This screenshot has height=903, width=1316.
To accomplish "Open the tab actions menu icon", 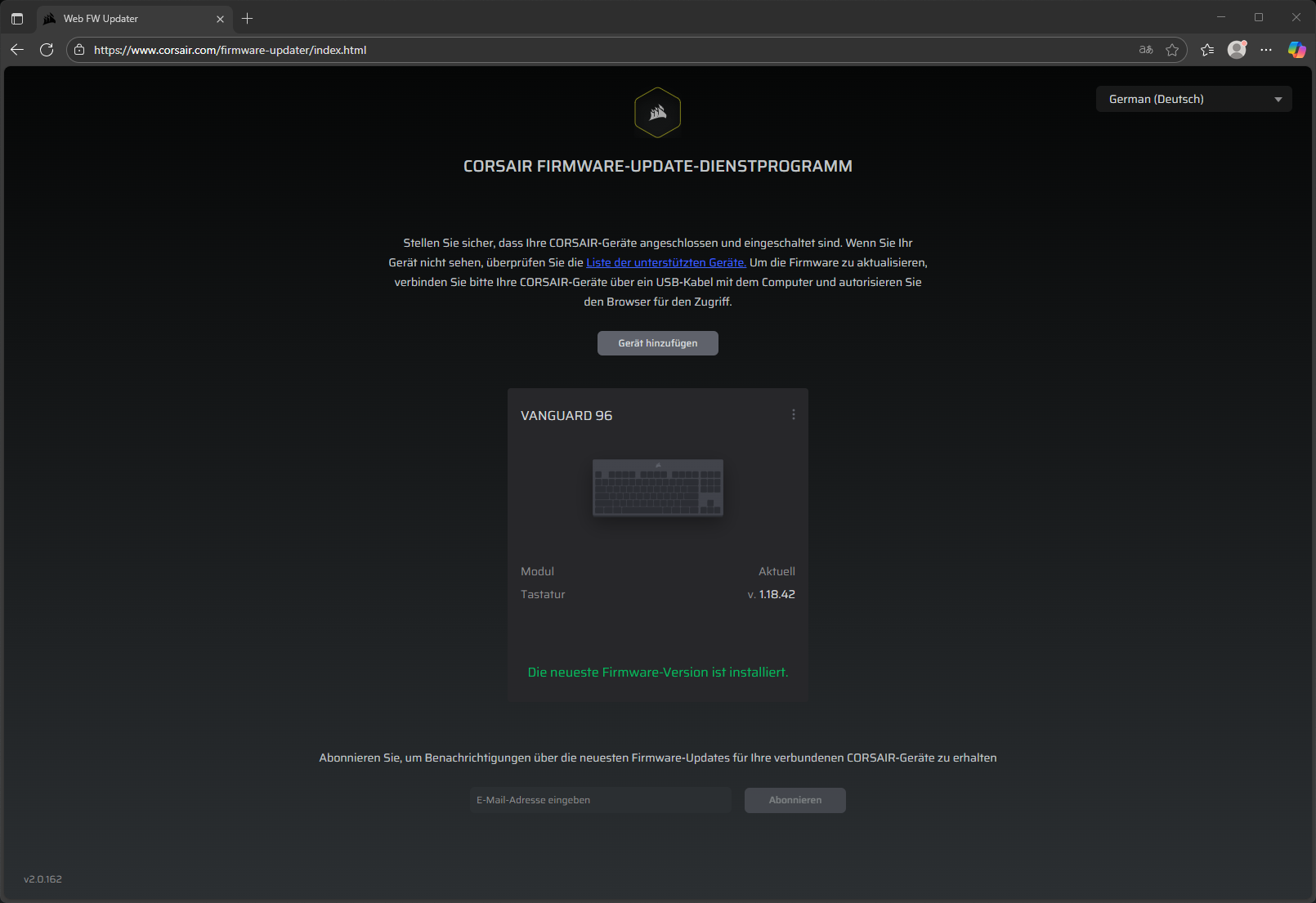I will [x=17, y=18].
